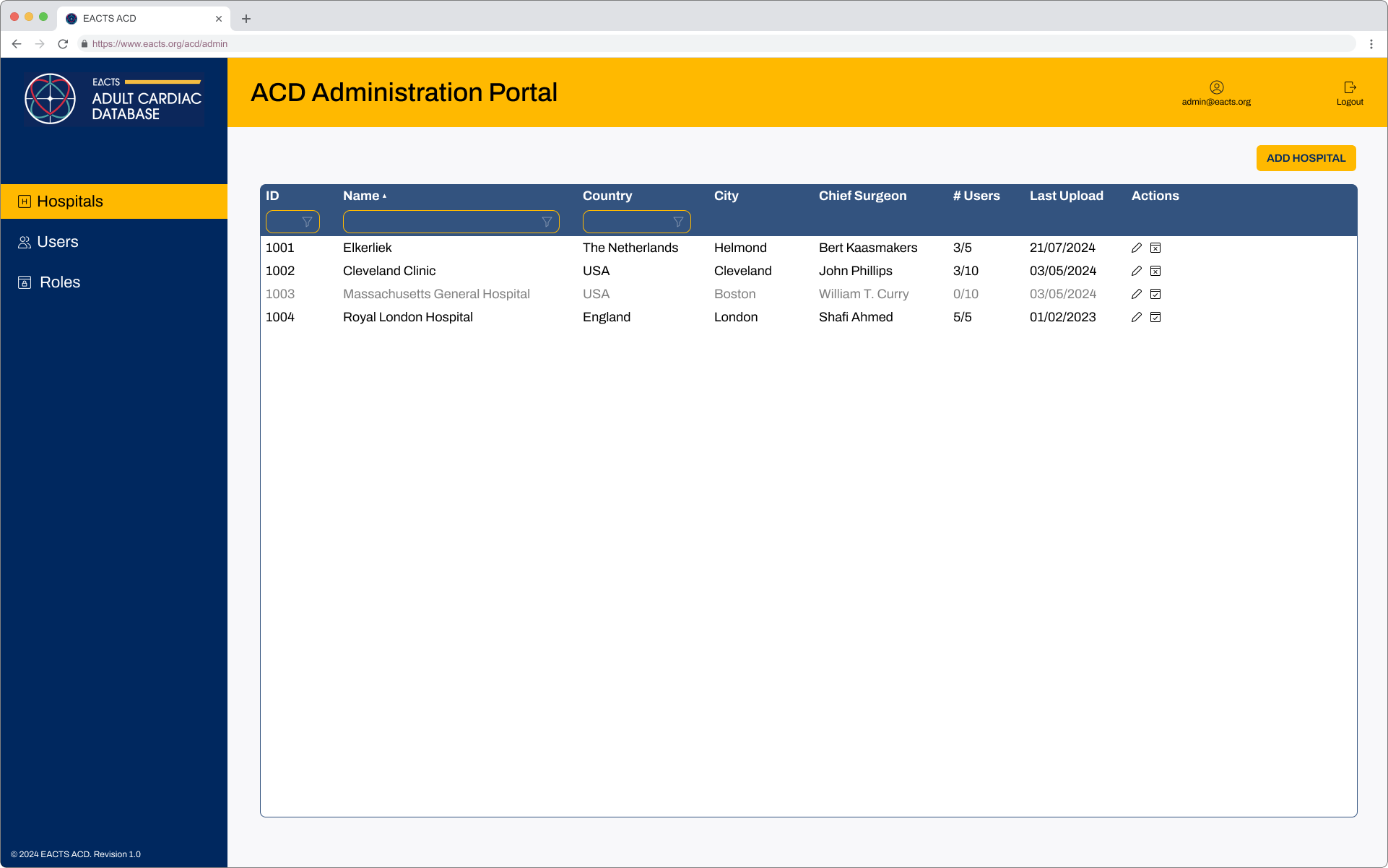Open admin@eacts.org profile icon
1388x868 pixels.
[x=1216, y=87]
